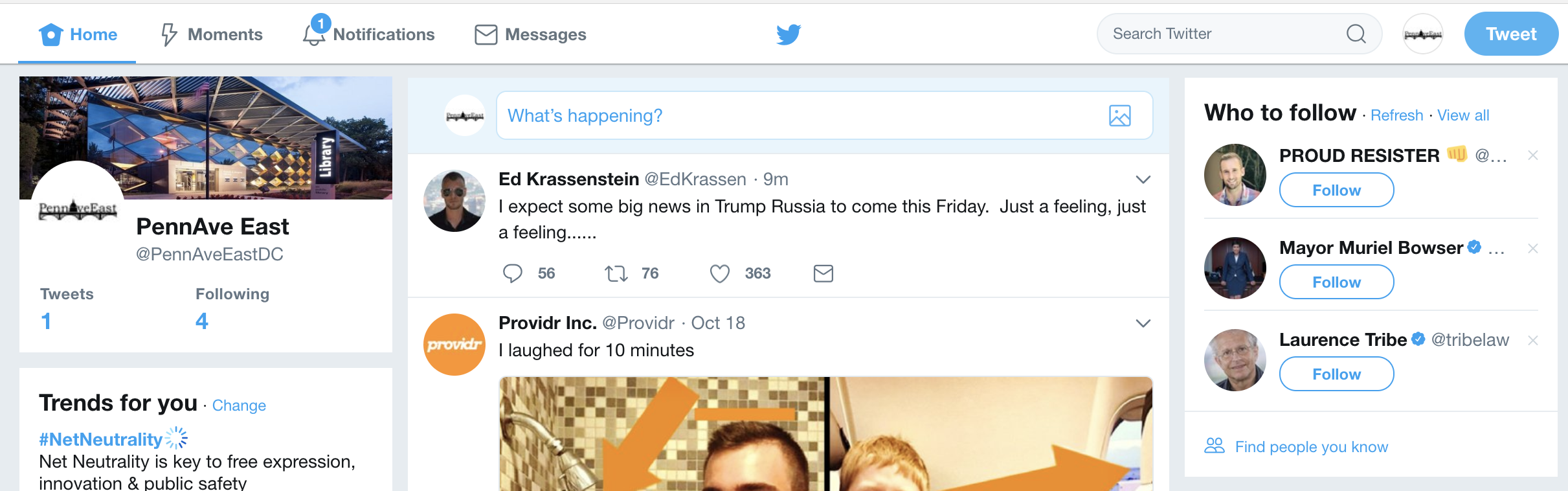Expand options for Ed Krassenstein's tweet
This screenshot has height=491, width=1568.
pyautogui.click(x=1143, y=179)
